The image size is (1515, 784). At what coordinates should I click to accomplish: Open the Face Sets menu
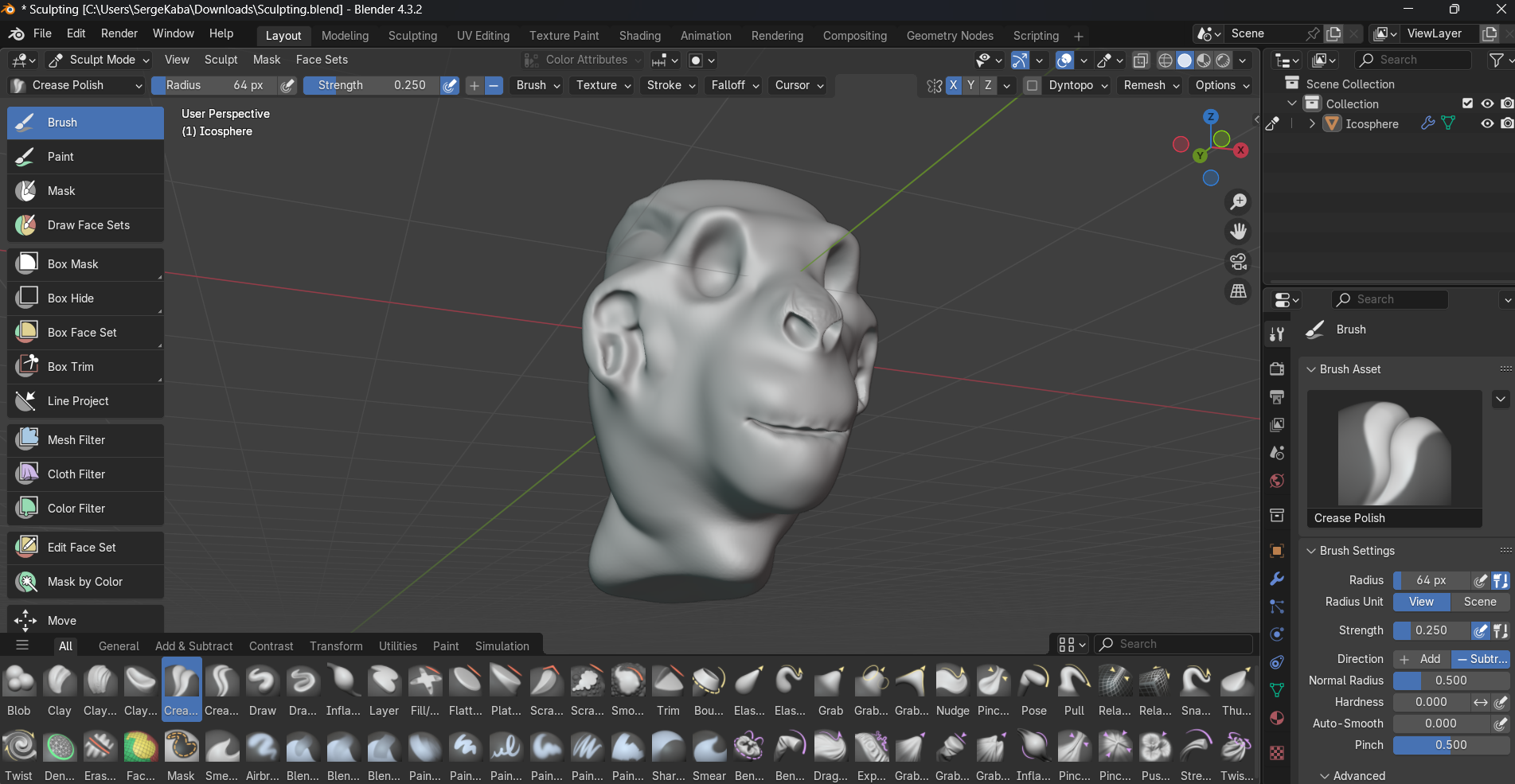[x=322, y=60]
